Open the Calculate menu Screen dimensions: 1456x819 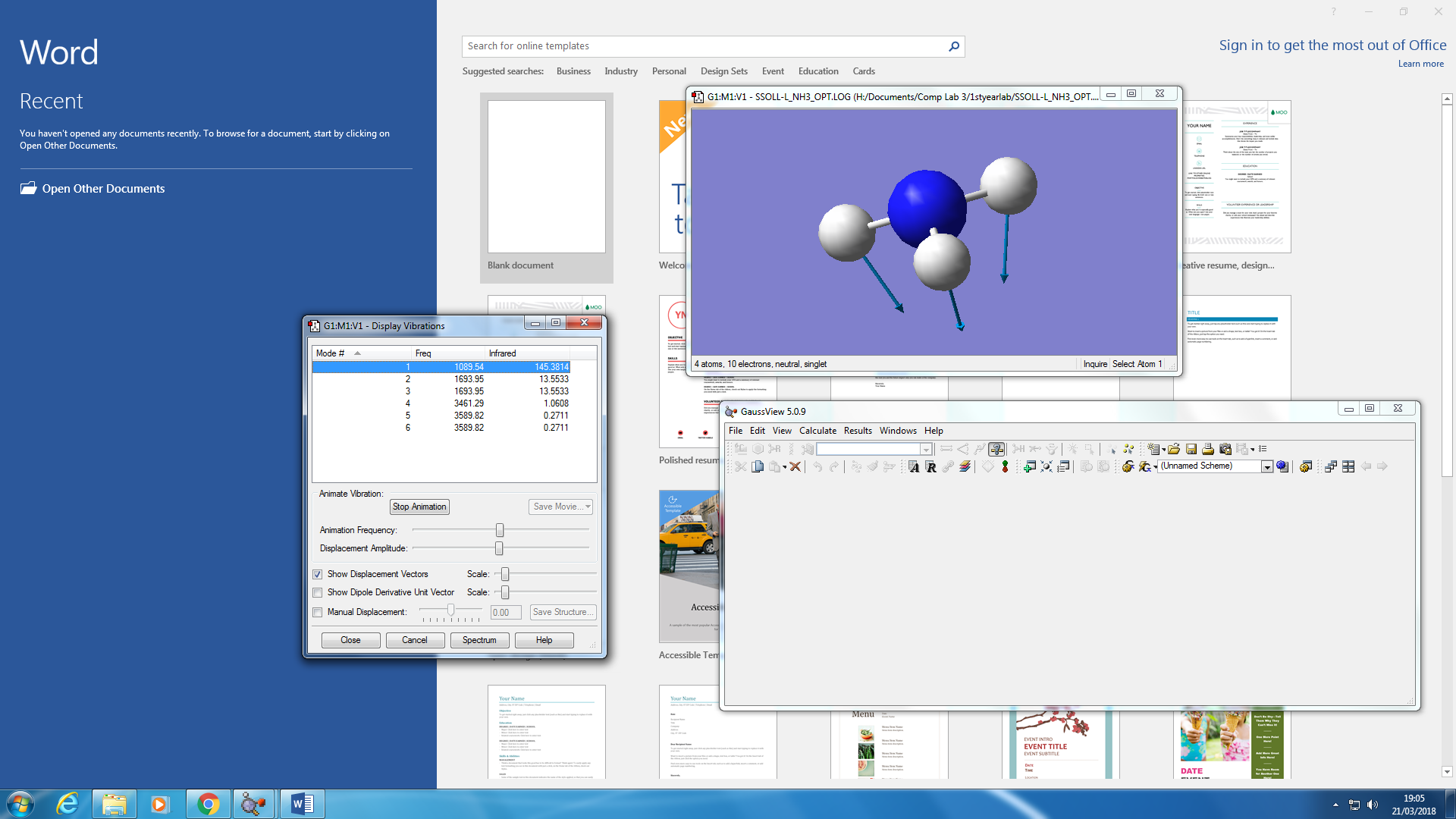[817, 431]
